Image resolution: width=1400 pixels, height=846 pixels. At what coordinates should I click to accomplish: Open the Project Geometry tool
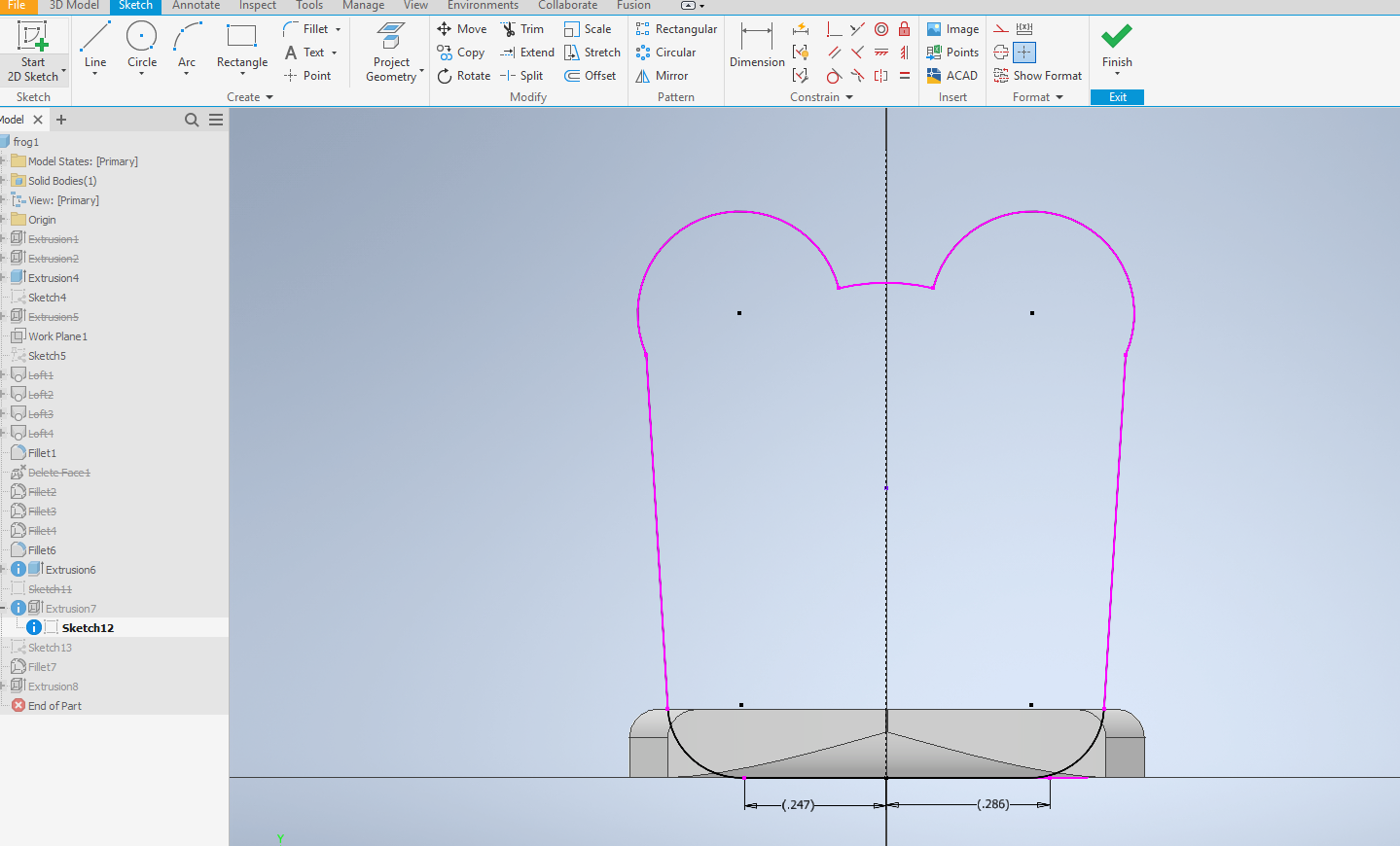point(391,52)
